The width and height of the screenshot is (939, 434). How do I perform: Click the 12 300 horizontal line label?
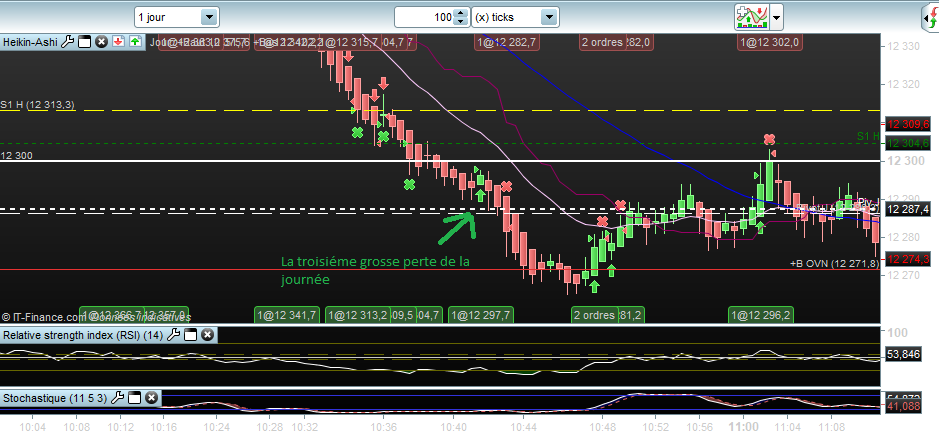pyautogui.click(x=16, y=156)
